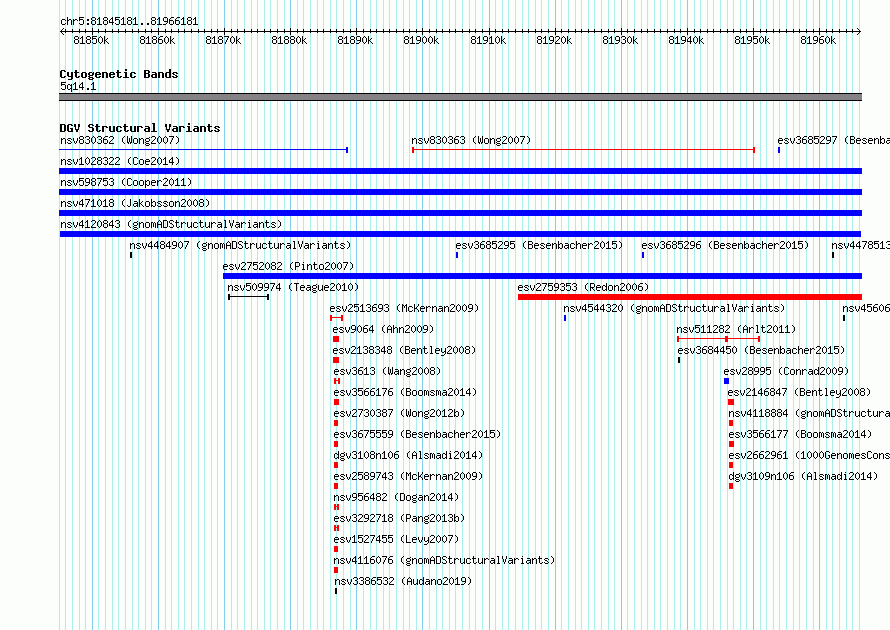
Task: Open nsv1028322 (Coe2014) variant label
Action: 120,161
